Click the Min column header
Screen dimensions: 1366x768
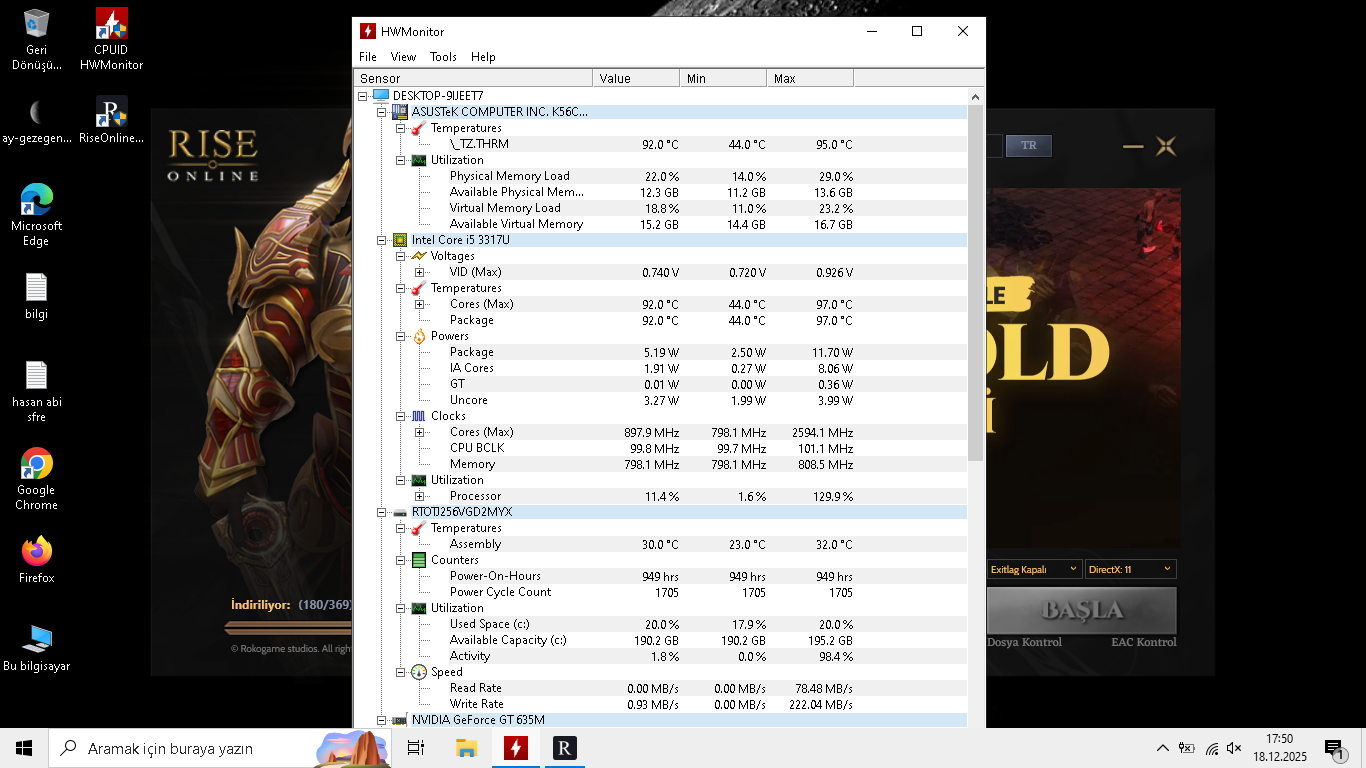[723, 78]
